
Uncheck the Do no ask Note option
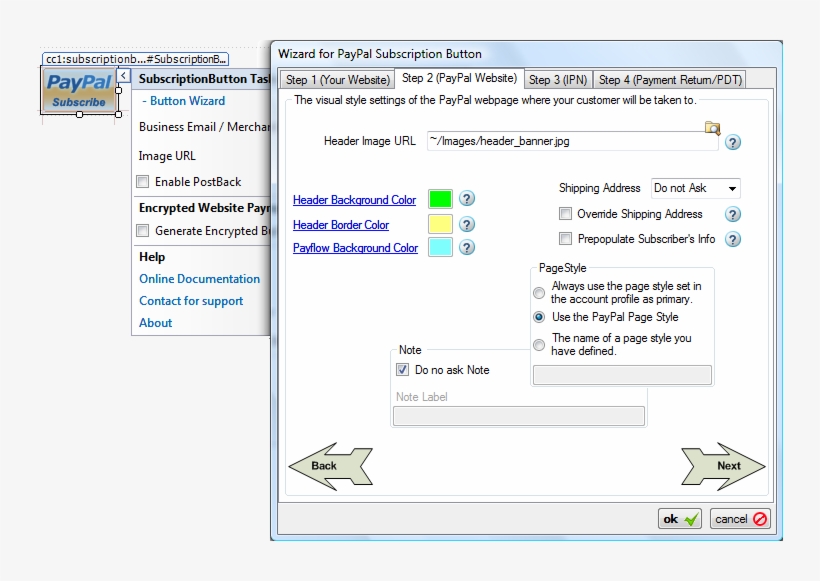403,369
